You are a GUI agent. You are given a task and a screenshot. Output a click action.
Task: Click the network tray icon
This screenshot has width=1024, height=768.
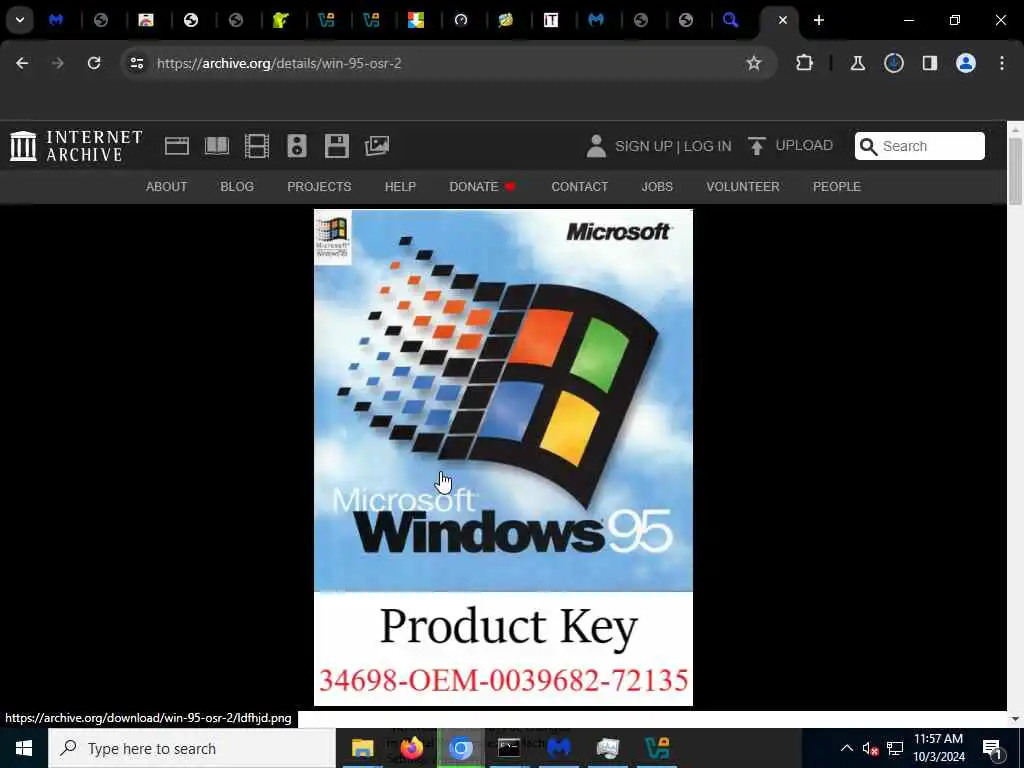[895, 748]
